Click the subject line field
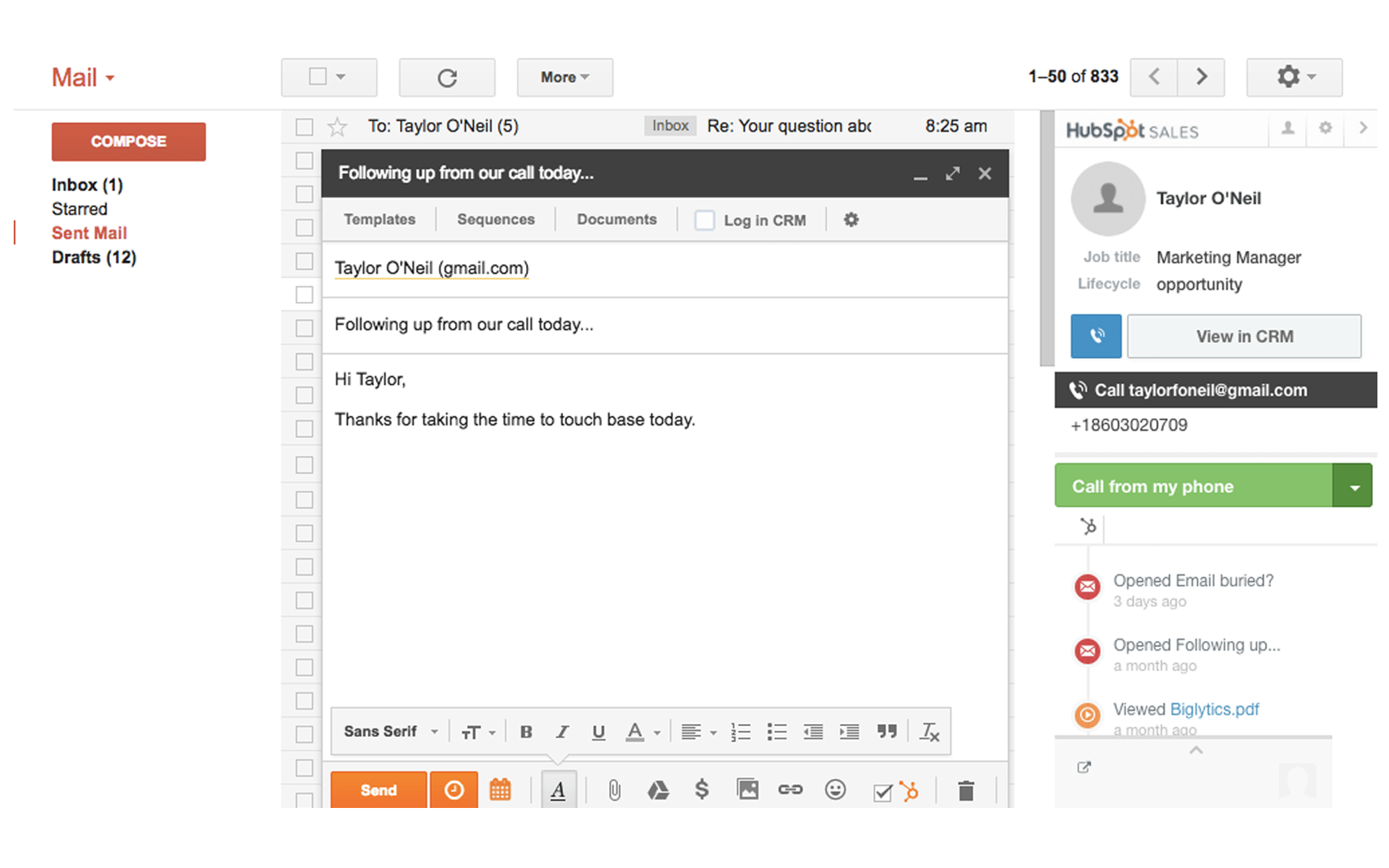The height and width of the screenshot is (868, 1389). (665, 325)
